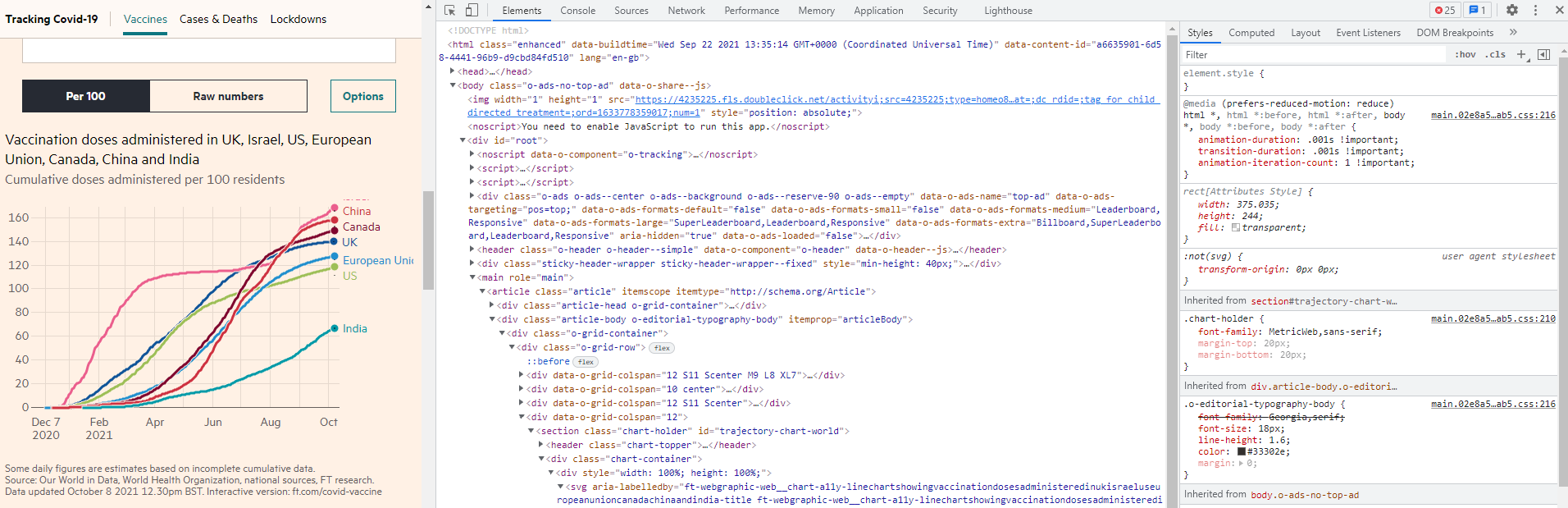This screenshot has height=508, width=1568.
Task: Click the #33302e color swatch
Action: (x=1242, y=451)
